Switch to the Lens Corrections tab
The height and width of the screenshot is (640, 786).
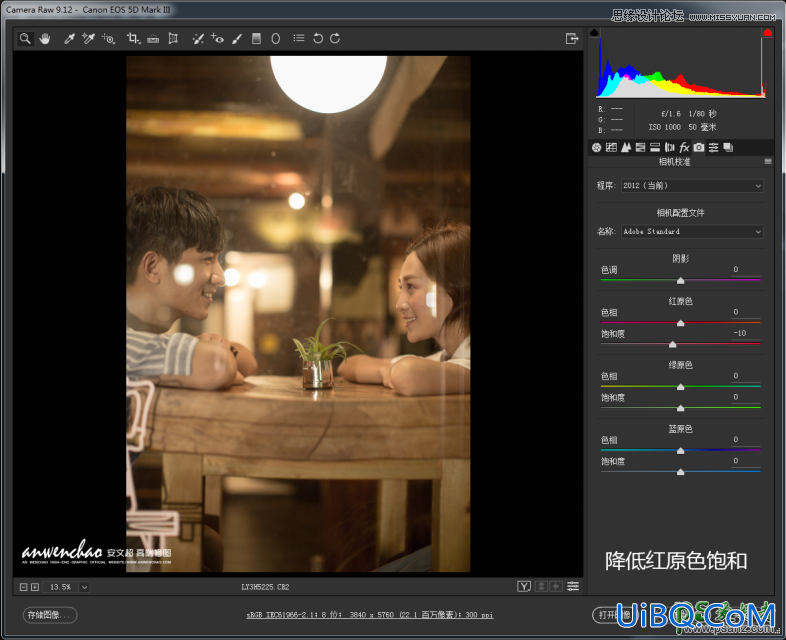[670, 147]
